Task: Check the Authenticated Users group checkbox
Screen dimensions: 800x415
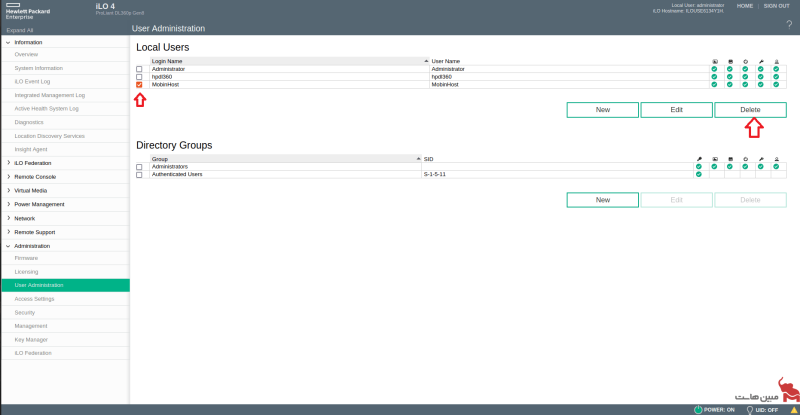Action: coord(139,175)
